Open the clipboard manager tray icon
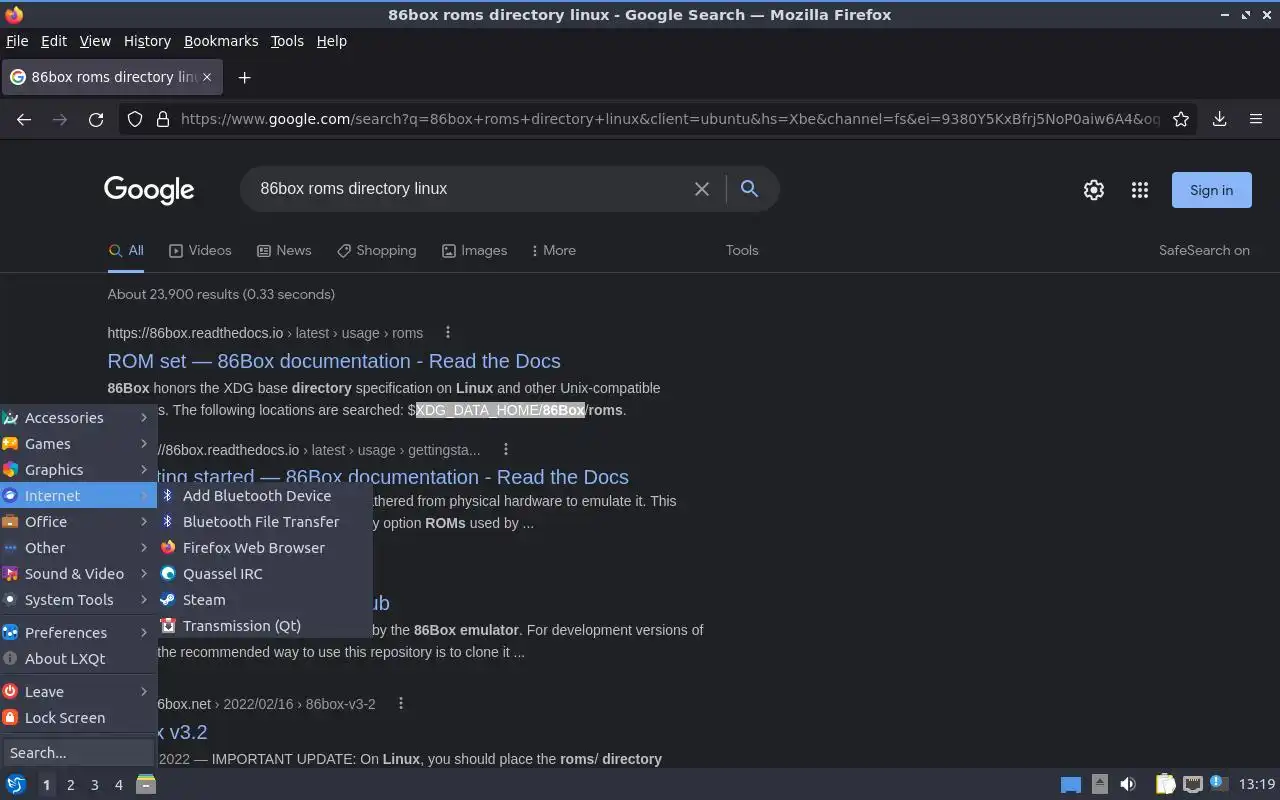 point(1165,784)
